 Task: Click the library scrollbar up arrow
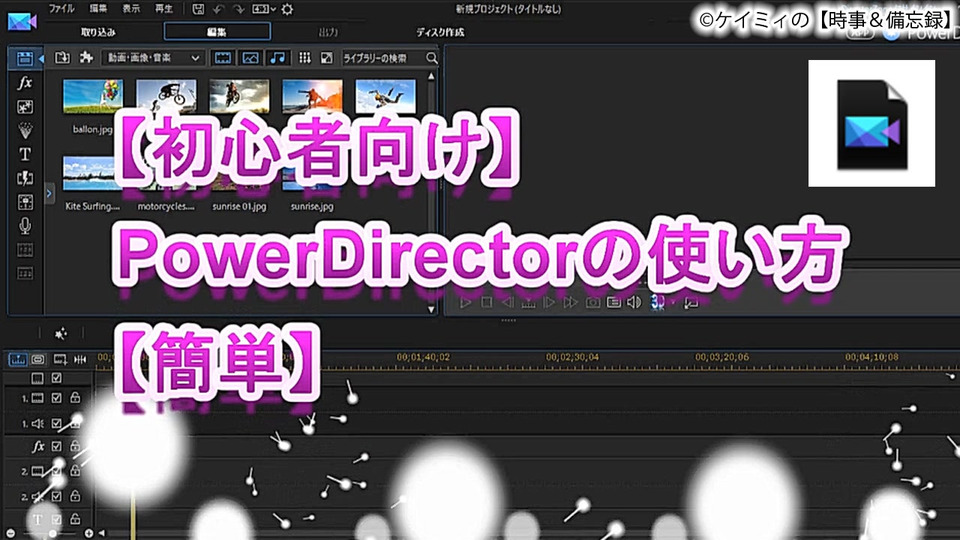431,77
